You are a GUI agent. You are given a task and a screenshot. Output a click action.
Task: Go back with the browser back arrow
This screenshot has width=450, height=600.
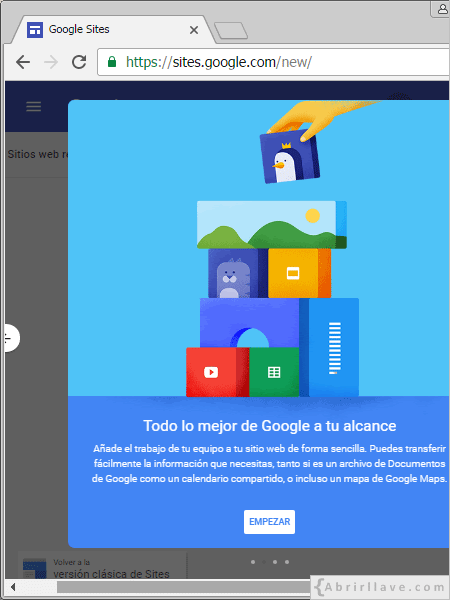tap(23, 62)
